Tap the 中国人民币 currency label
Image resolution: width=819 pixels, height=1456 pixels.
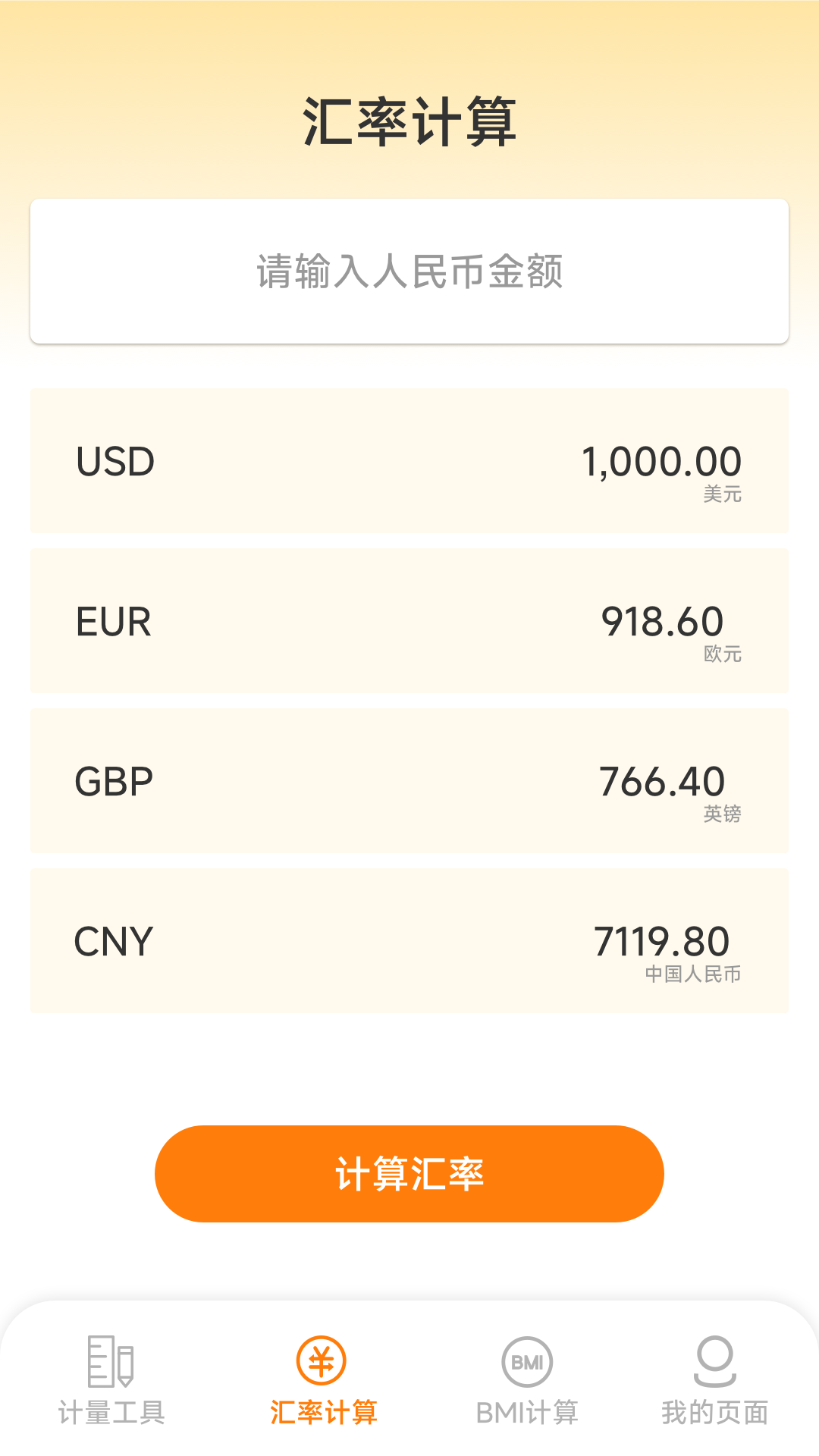point(692,974)
